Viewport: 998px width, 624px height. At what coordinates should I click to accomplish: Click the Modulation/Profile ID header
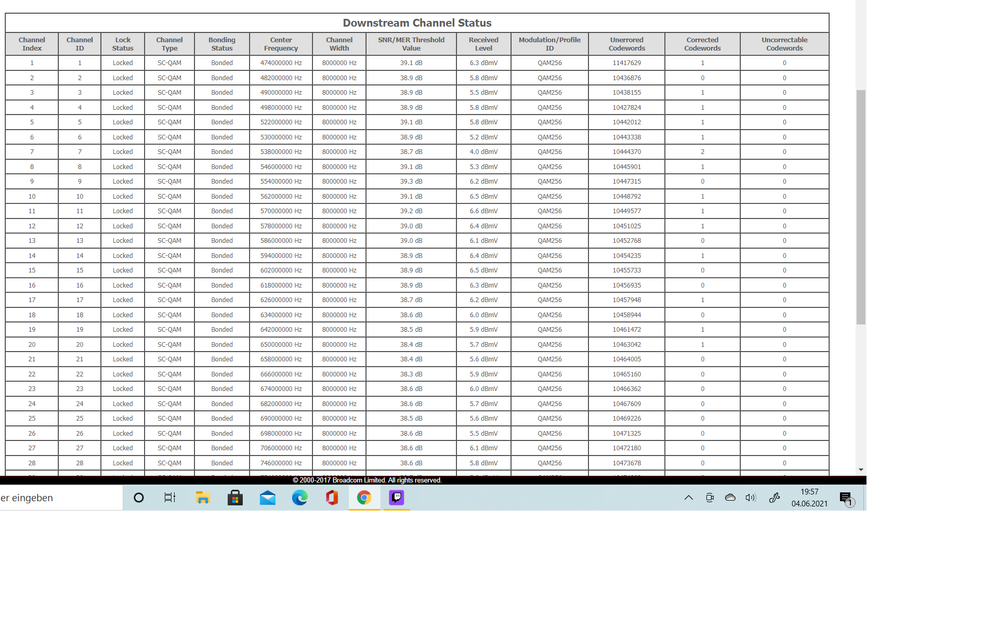click(x=549, y=44)
